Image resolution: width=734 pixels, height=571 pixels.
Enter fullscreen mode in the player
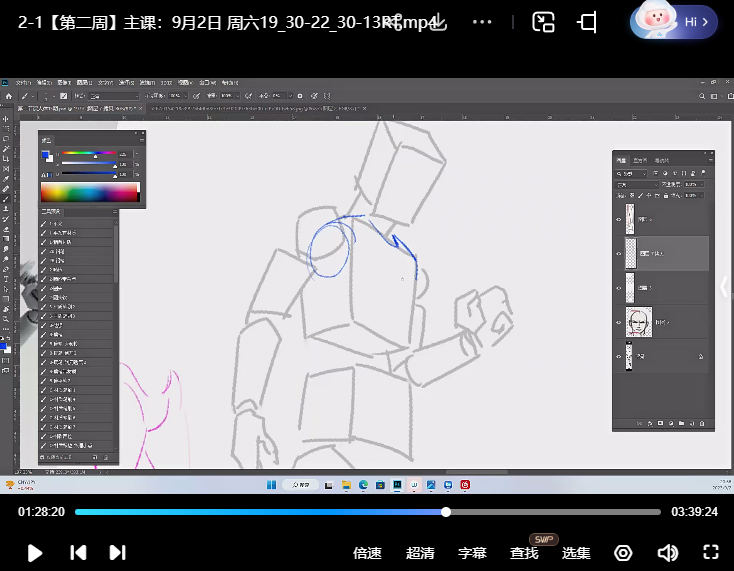[711, 552]
